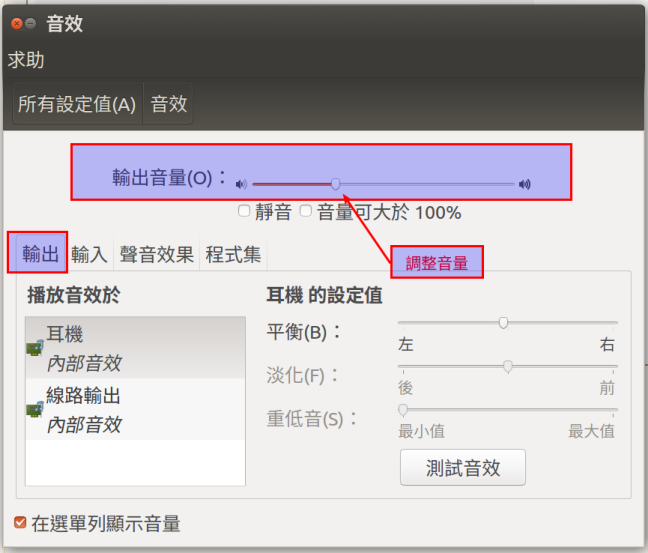Click the 右 balance label
This screenshot has width=648, height=553.
(x=607, y=344)
